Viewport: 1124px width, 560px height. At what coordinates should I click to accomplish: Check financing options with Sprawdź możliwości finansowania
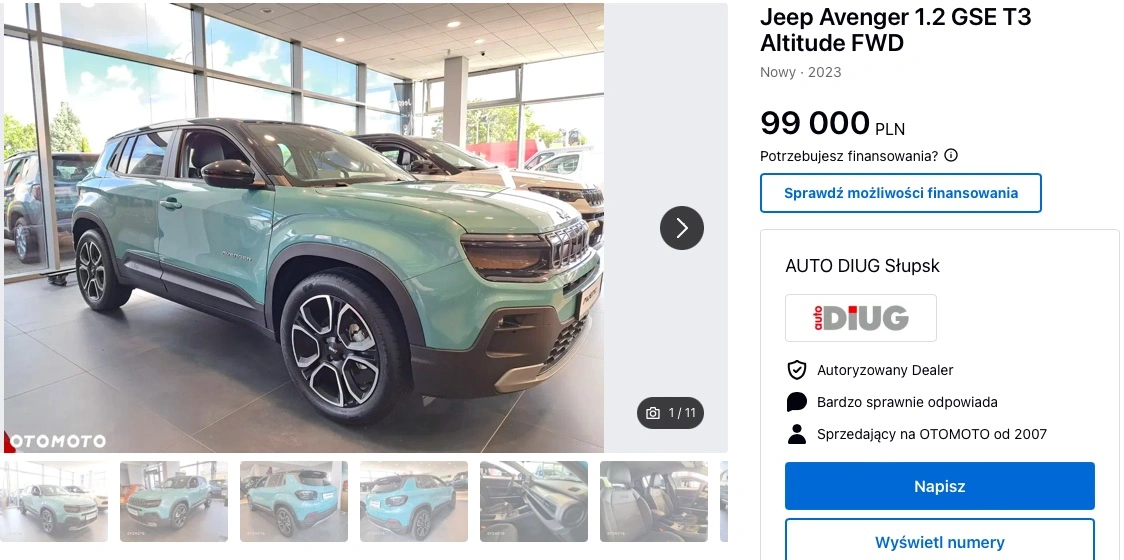pos(900,193)
